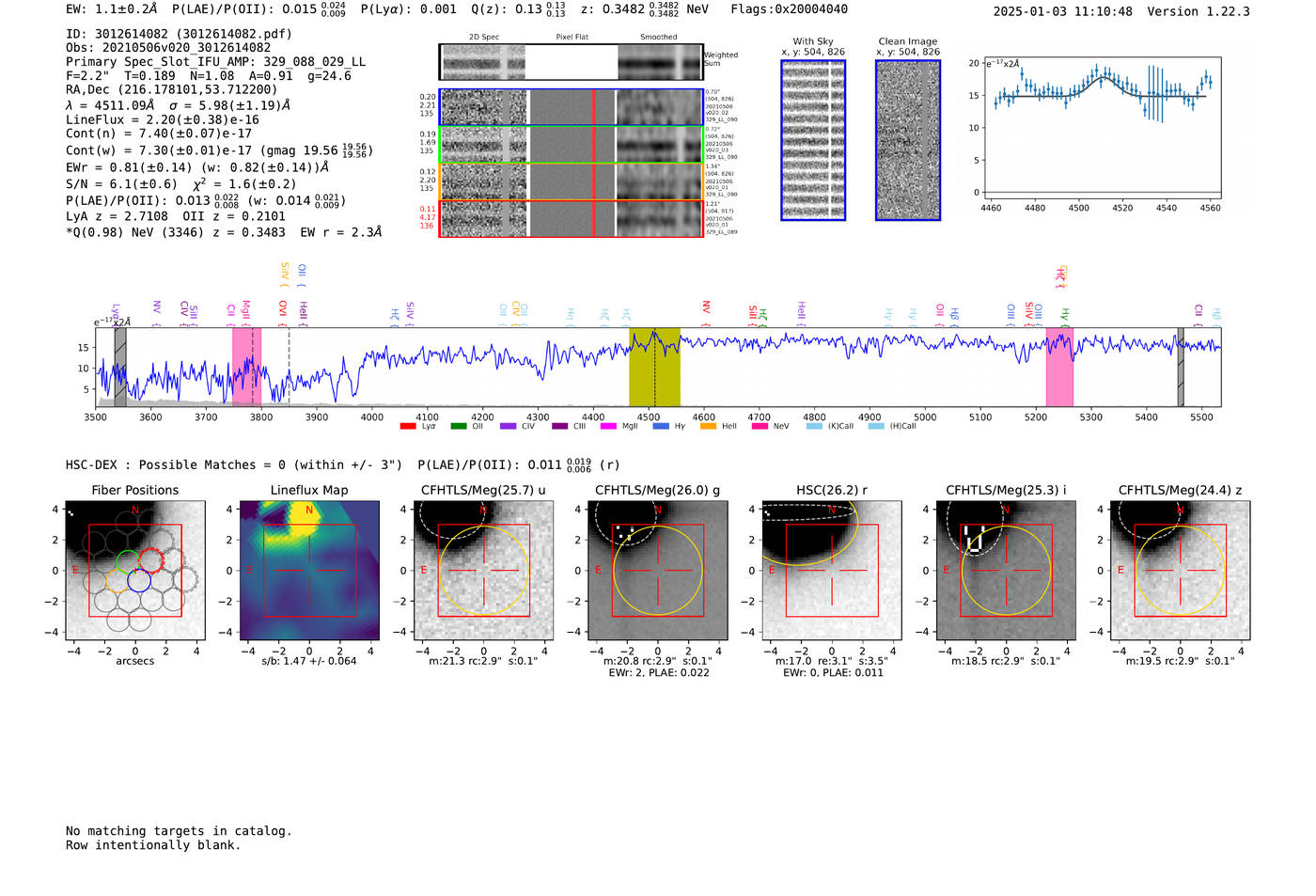Click the RA,Dec coordinates line
The height and width of the screenshot is (896, 1316).
coord(172,90)
